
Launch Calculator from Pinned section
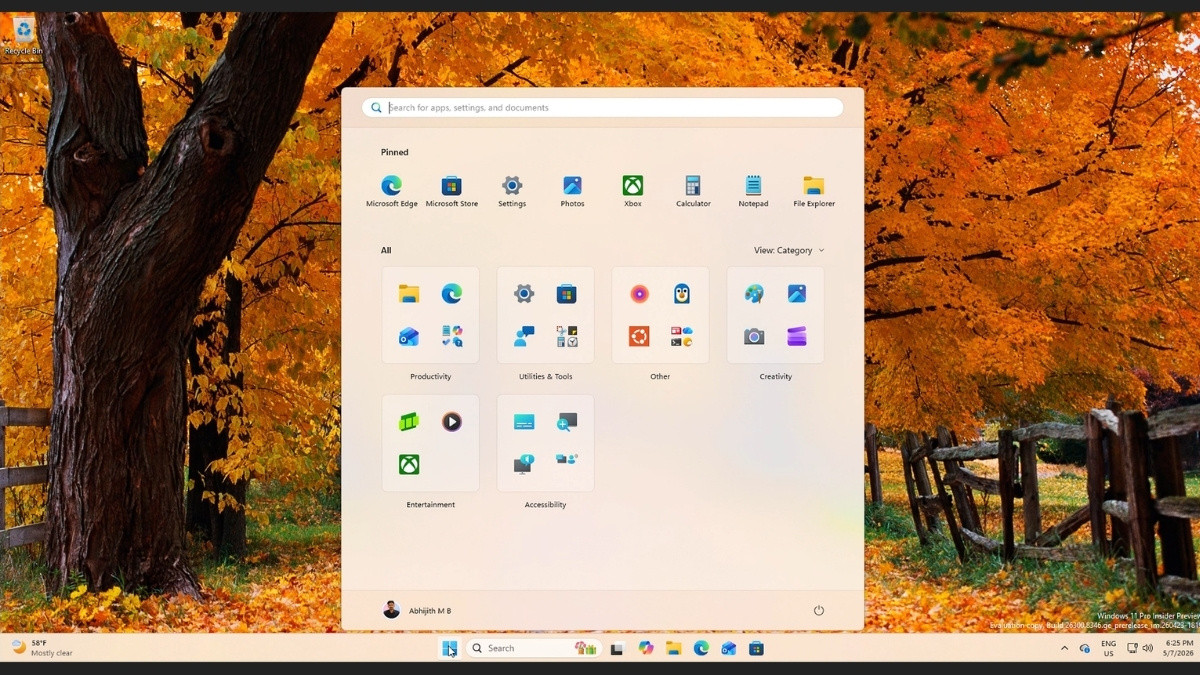[693, 190]
